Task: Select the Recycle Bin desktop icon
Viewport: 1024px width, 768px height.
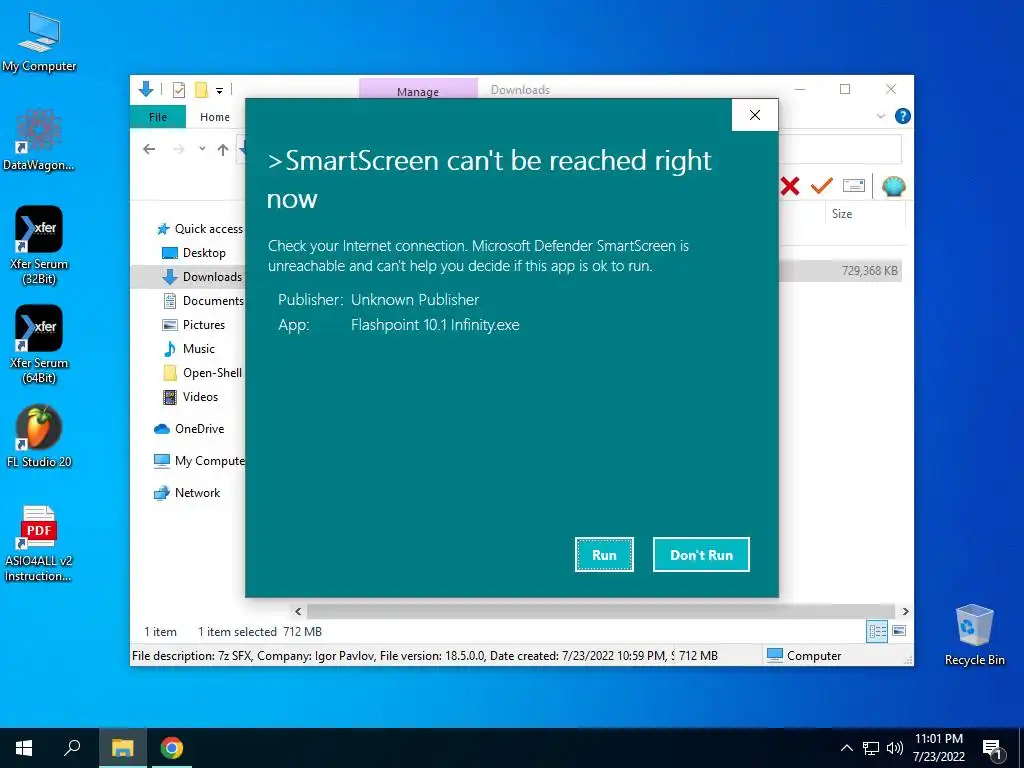Action: [974, 635]
